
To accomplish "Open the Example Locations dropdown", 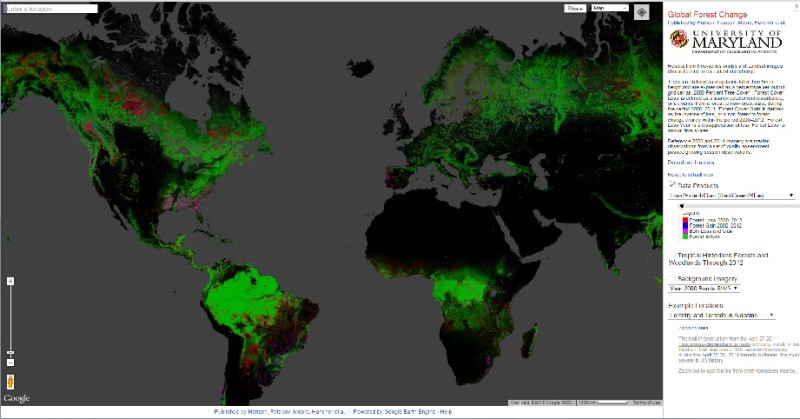I will (721, 315).
